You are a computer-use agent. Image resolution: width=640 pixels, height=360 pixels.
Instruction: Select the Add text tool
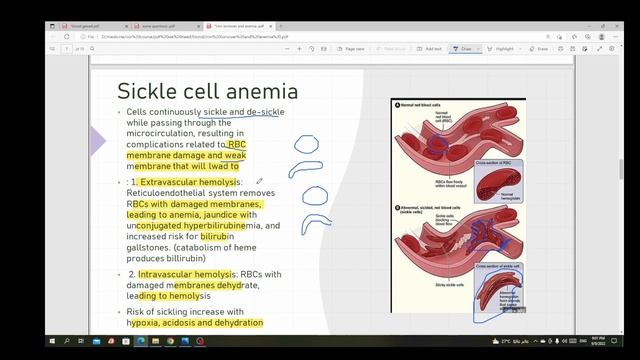(x=429, y=49)
